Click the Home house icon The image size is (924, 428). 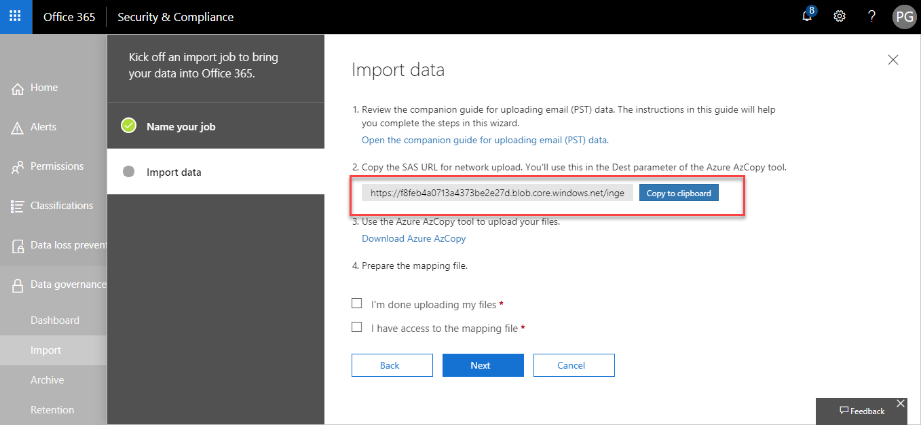coord(18,88)
